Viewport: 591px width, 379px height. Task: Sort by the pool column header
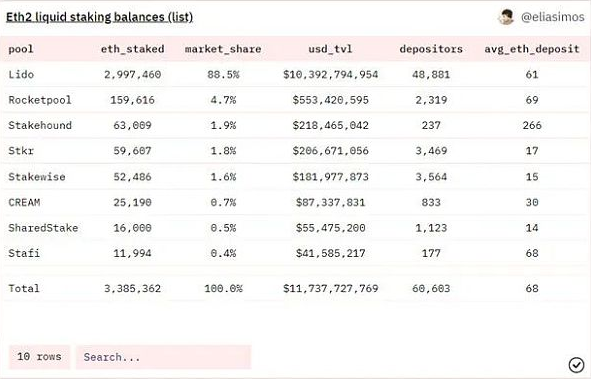point(21,49)
